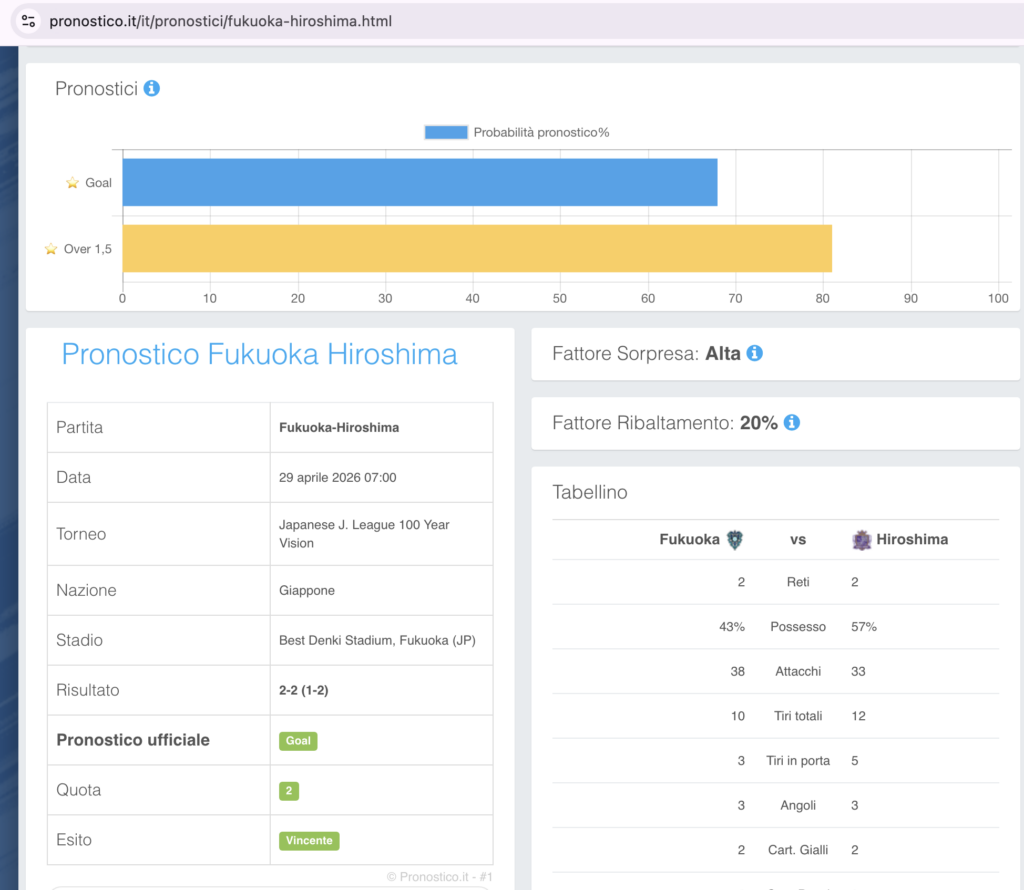Click the Pronostico Fukuoka Hiroshima heading
The width and height of the screenshot is (1024, 890).
coord(260,354)
